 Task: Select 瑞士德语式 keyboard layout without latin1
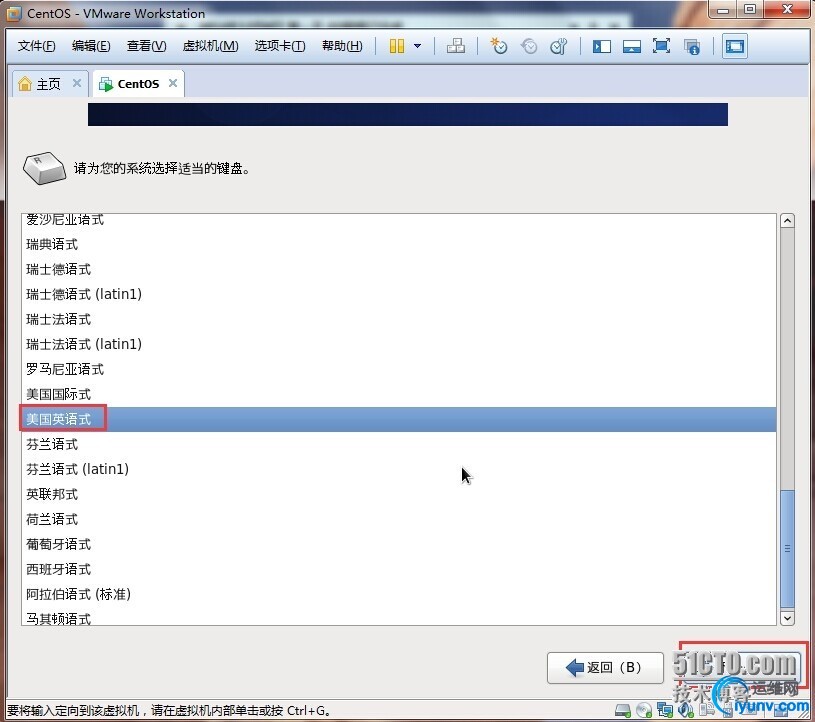[x=399, y=269]
